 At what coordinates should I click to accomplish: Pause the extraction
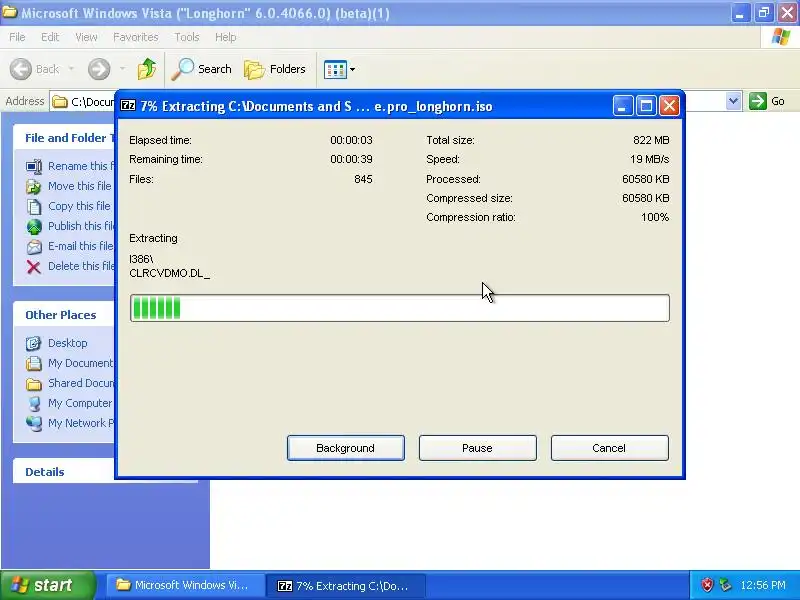pyautogui.click(x=478, y=448)
